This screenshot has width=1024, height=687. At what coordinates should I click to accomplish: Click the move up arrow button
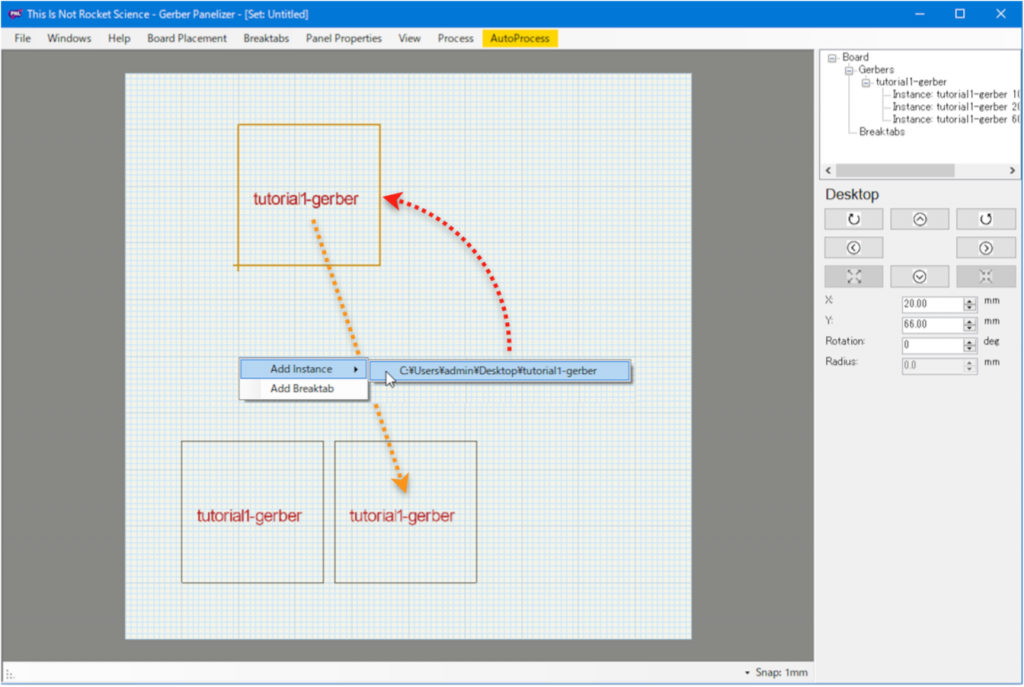[920, 219]
